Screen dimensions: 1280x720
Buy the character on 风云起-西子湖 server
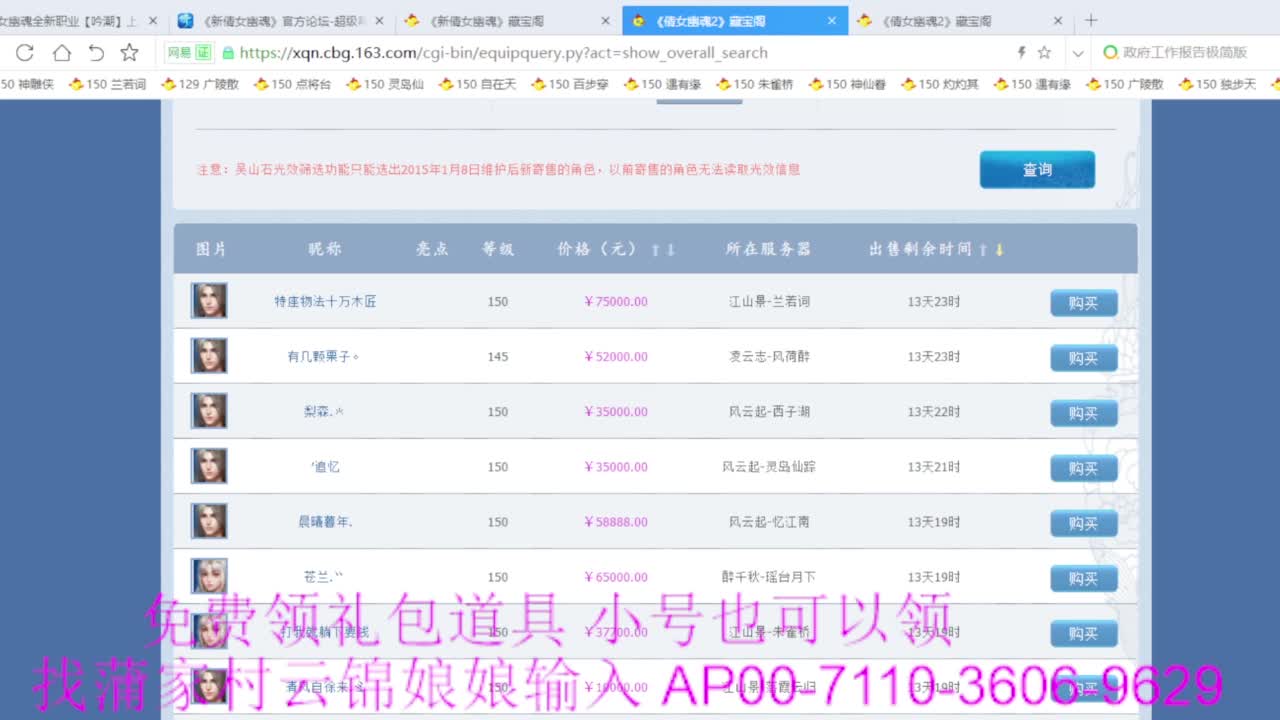(x=1084, y=412)
